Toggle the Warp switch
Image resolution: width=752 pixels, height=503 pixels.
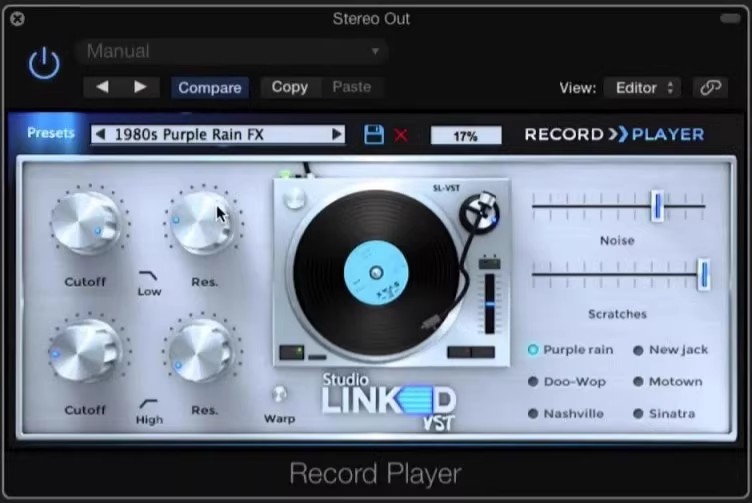279,395
